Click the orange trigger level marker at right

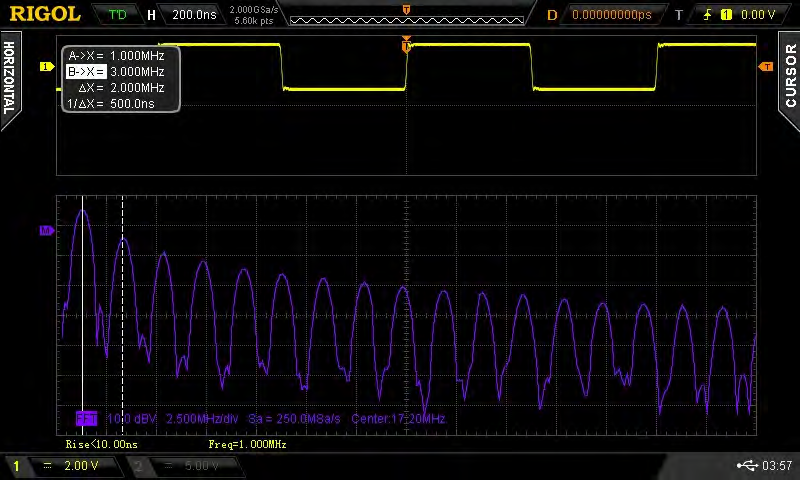(x=766, y=66)
